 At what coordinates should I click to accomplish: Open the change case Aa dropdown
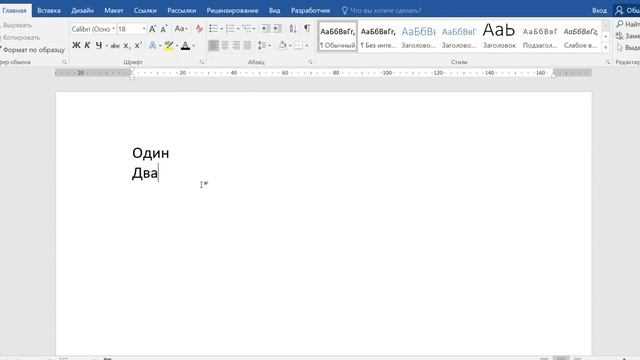tap(181, 29)
